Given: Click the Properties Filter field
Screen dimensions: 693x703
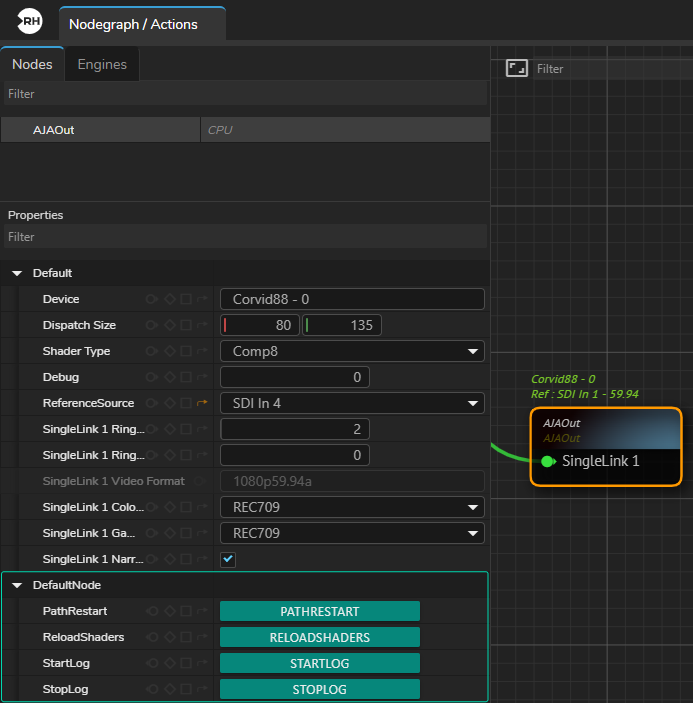Looking at the screenshot, I should point(245,236).
